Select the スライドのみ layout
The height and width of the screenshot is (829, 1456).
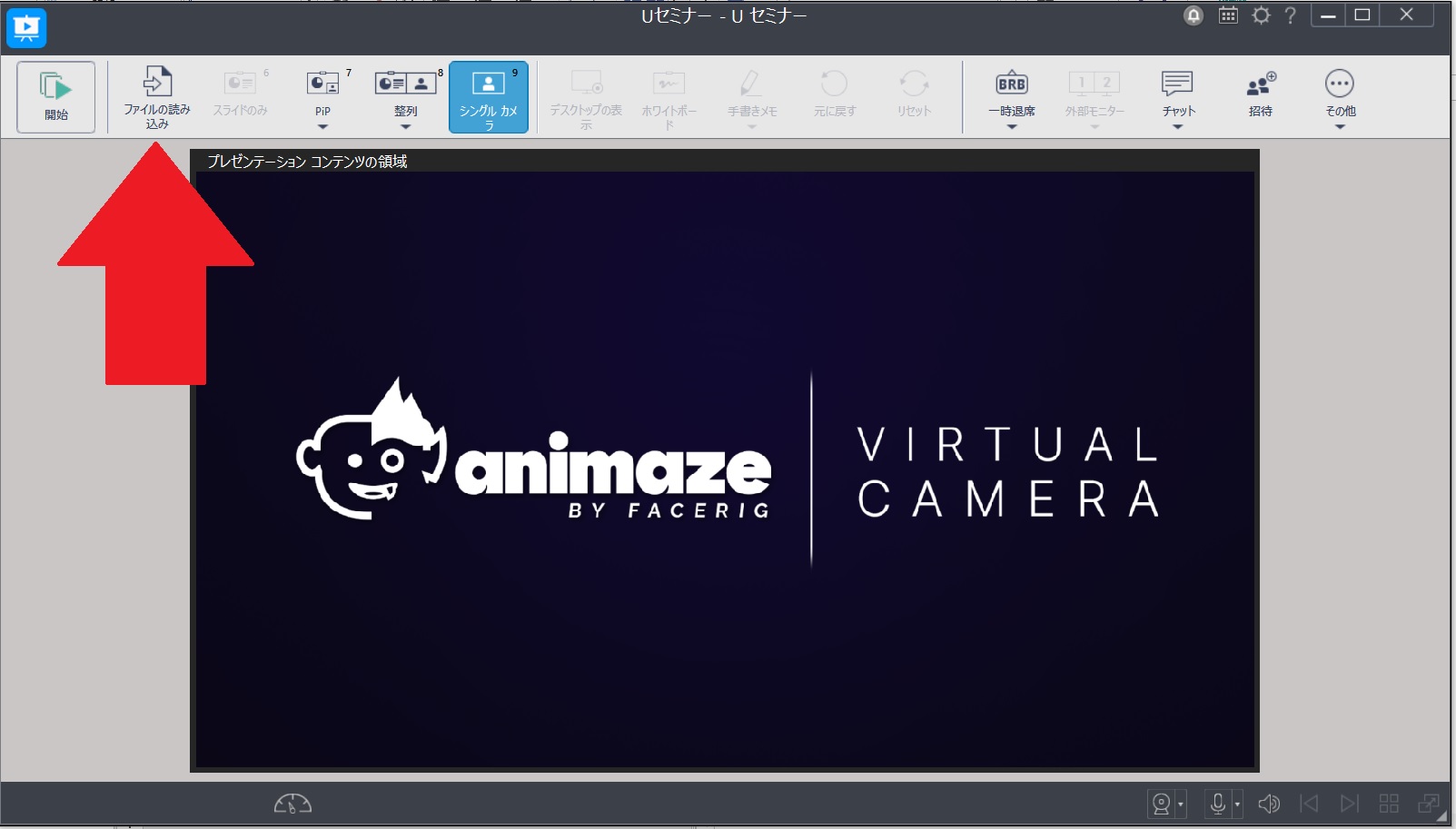[241, 93]
